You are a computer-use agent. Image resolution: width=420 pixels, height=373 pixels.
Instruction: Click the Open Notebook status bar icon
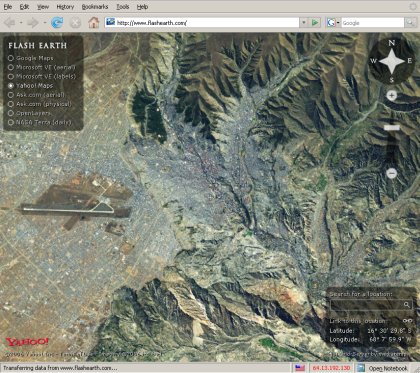[361, 368]
